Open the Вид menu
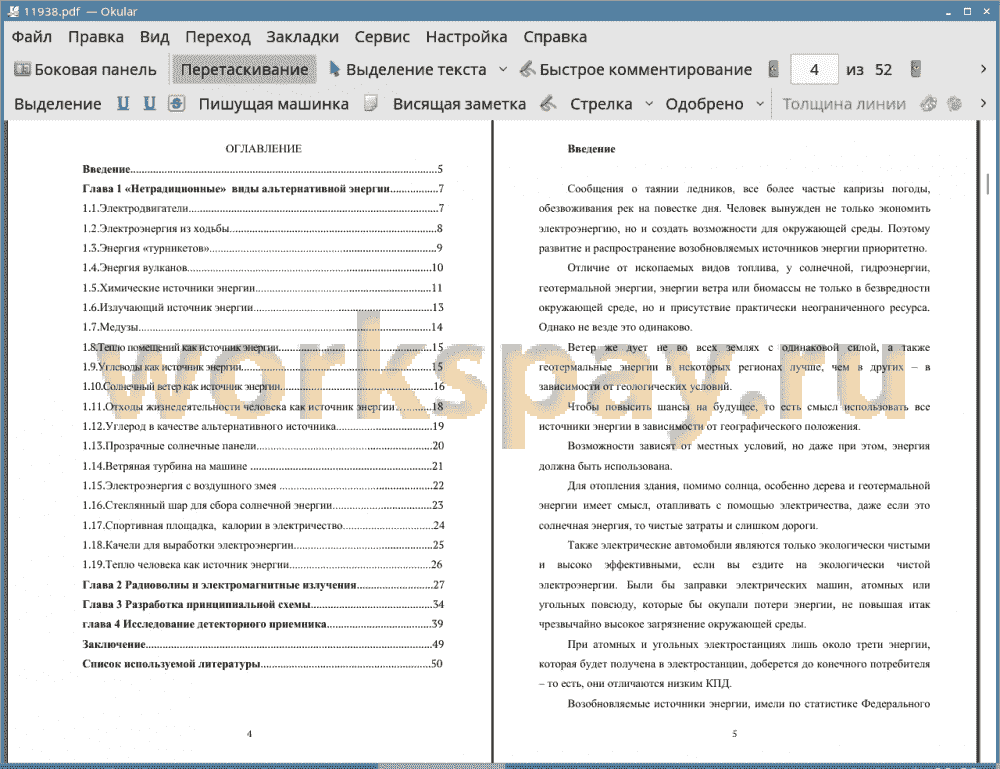The height and width of the screenshot is (769, 1000). click(x=154, y=37)
